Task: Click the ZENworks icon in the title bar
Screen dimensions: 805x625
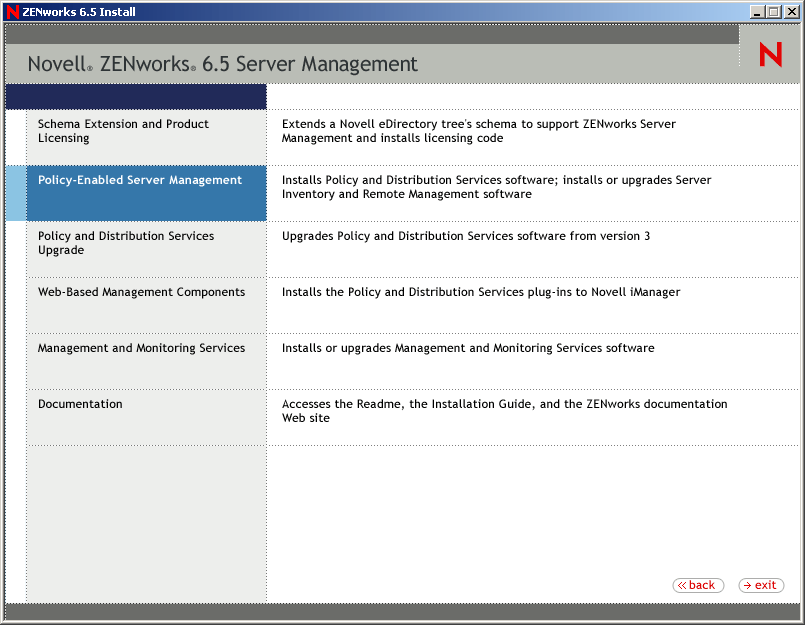Action: click(10, 11)
